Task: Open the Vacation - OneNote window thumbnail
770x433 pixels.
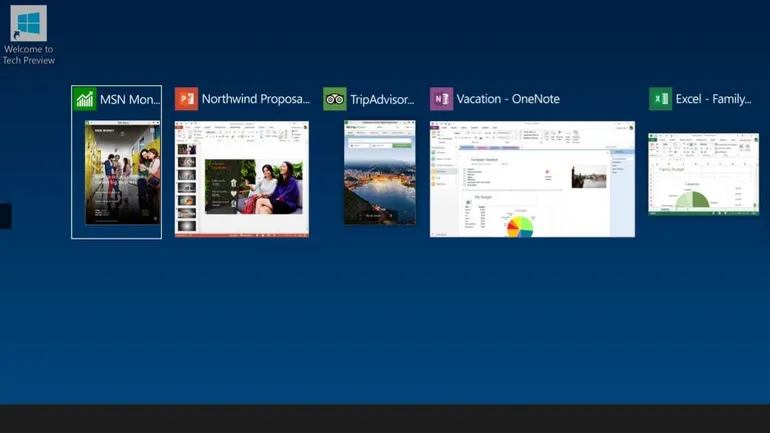Action: point(532,179)
